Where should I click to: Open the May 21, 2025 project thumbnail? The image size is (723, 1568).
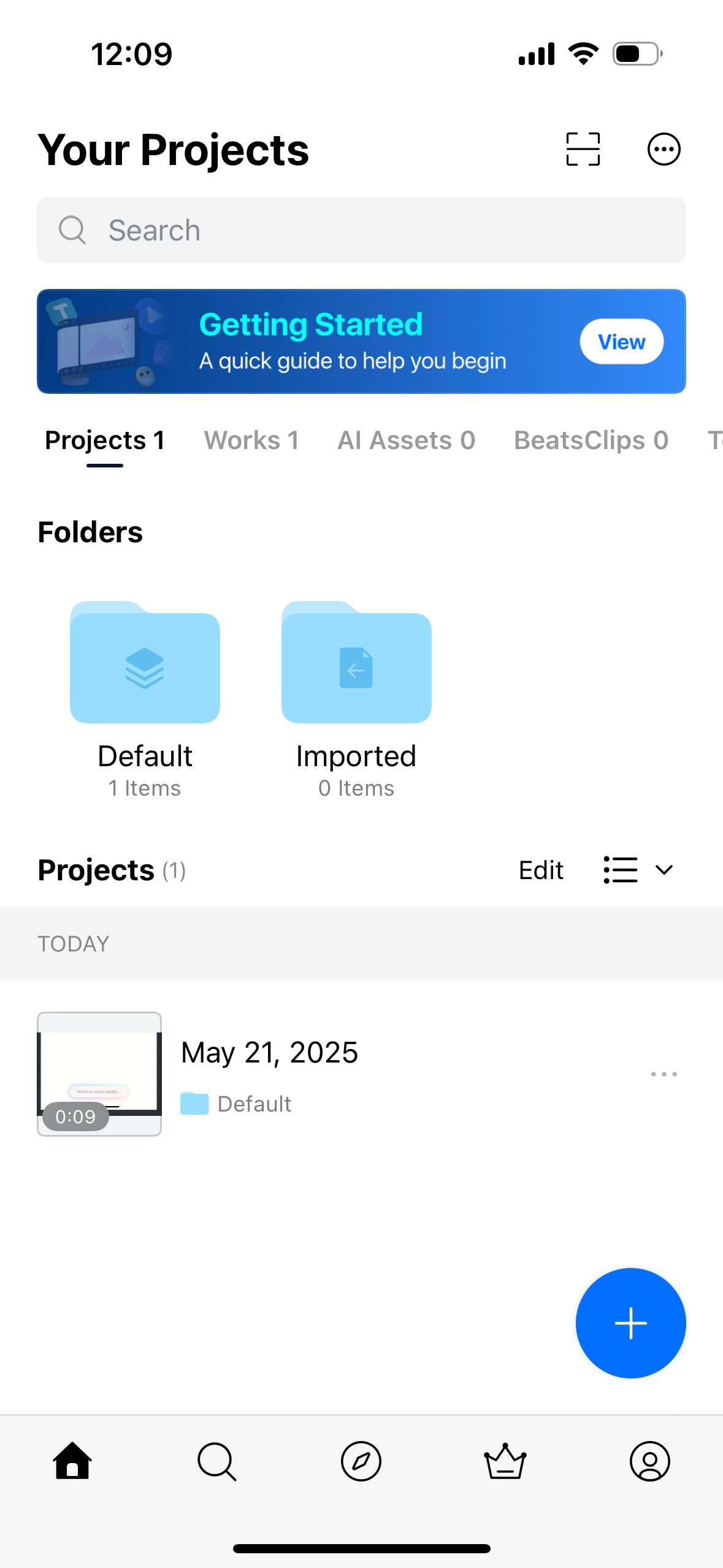[x=99, y=1074]
